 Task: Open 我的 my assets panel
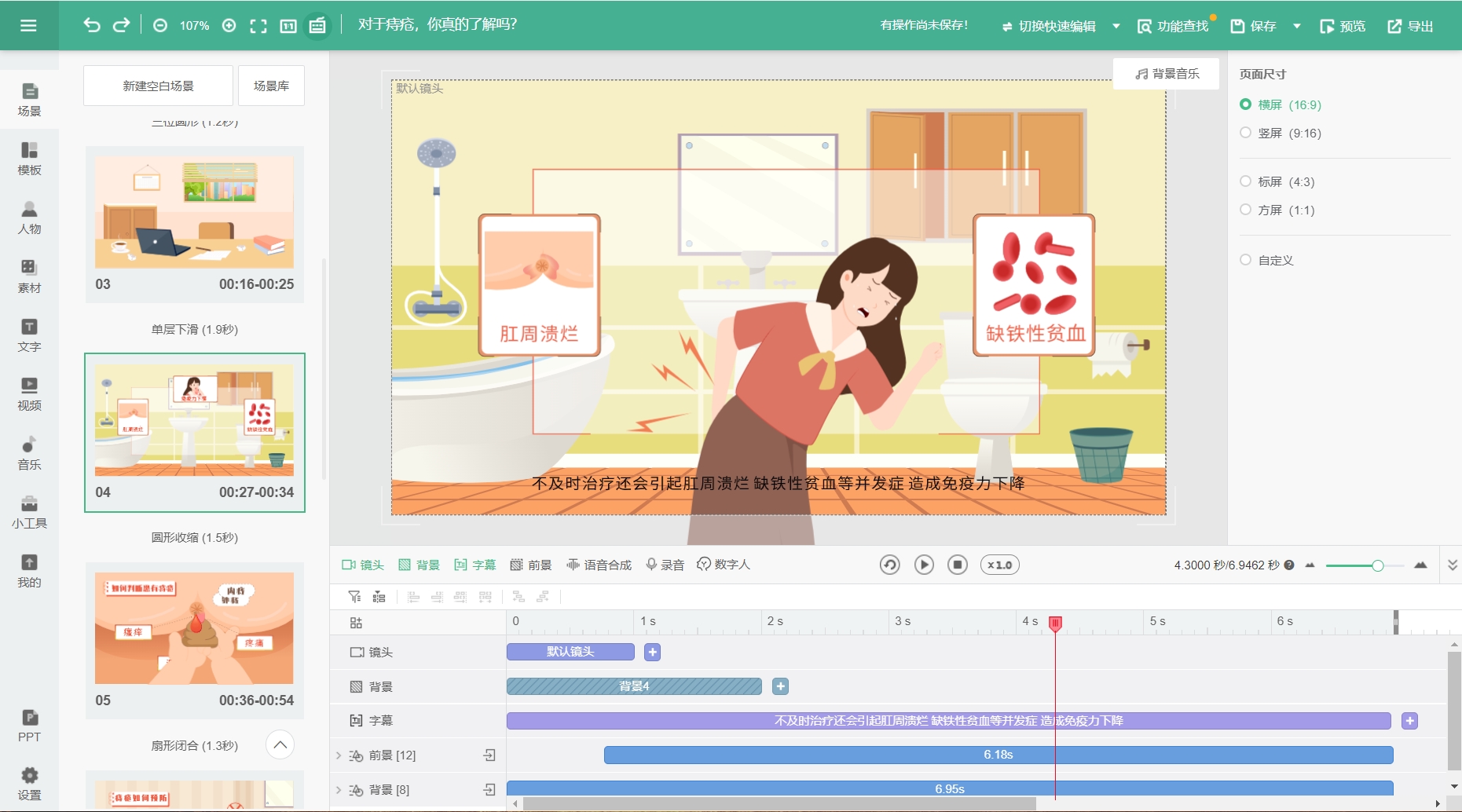(29, 571)
